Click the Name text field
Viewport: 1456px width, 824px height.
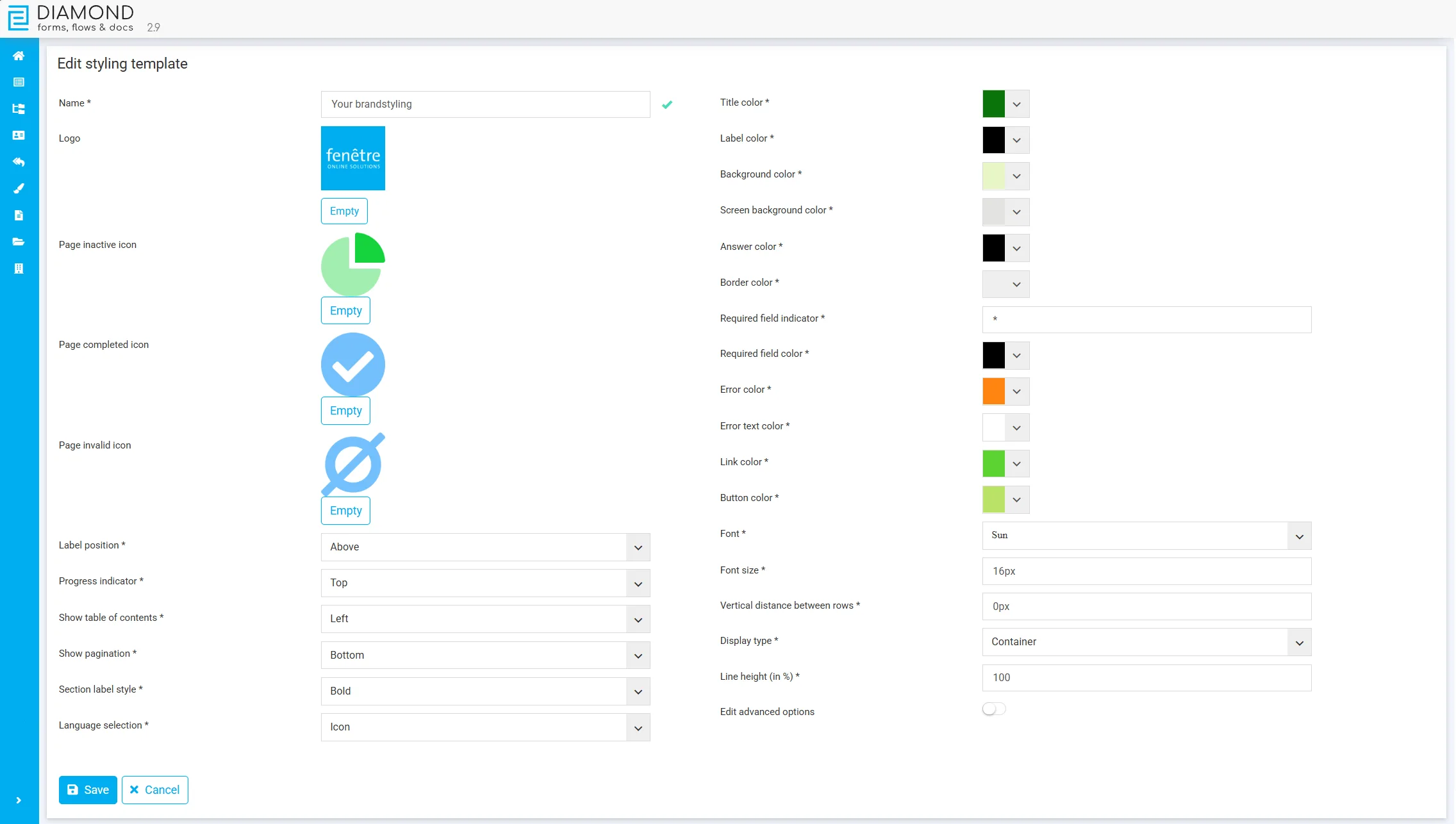click(485, 104)
